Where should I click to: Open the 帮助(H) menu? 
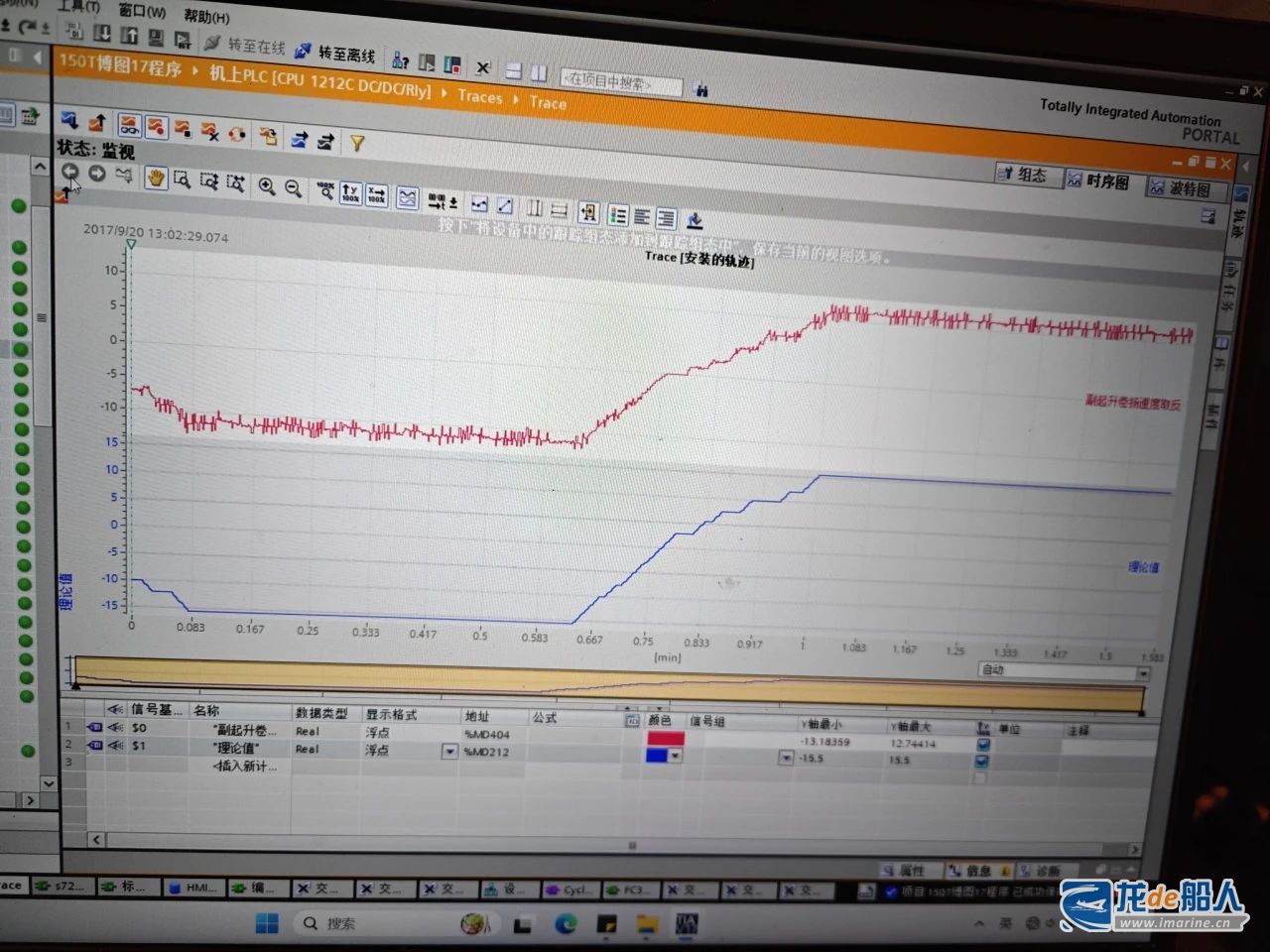205,16
